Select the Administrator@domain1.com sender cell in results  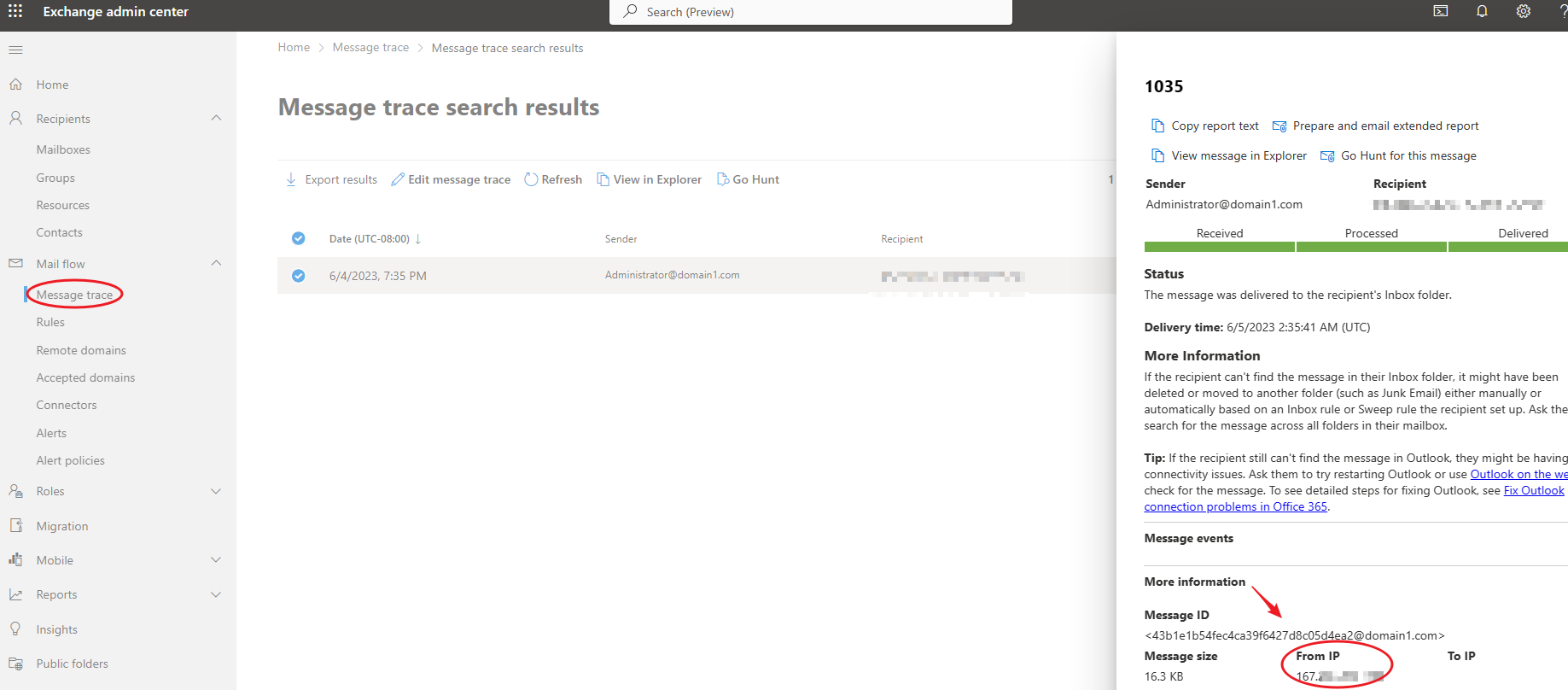tap(673, 275)
